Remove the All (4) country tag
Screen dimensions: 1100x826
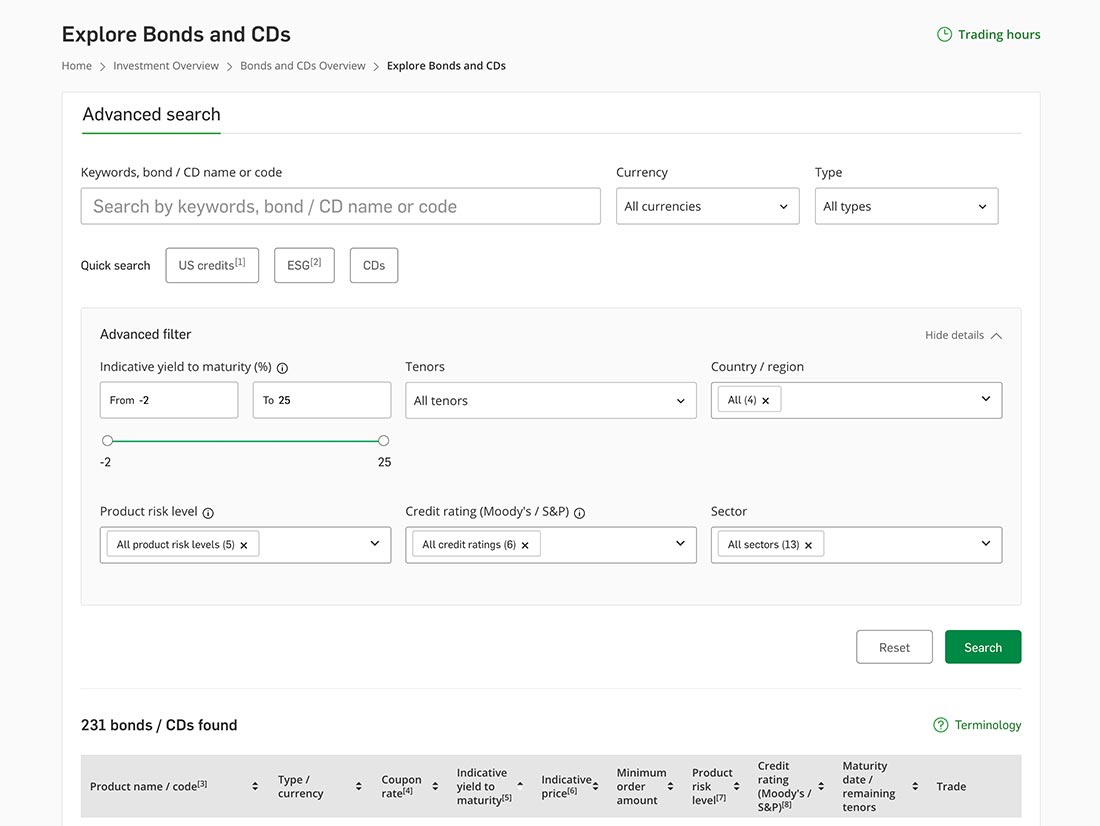[x=765, y=401]
